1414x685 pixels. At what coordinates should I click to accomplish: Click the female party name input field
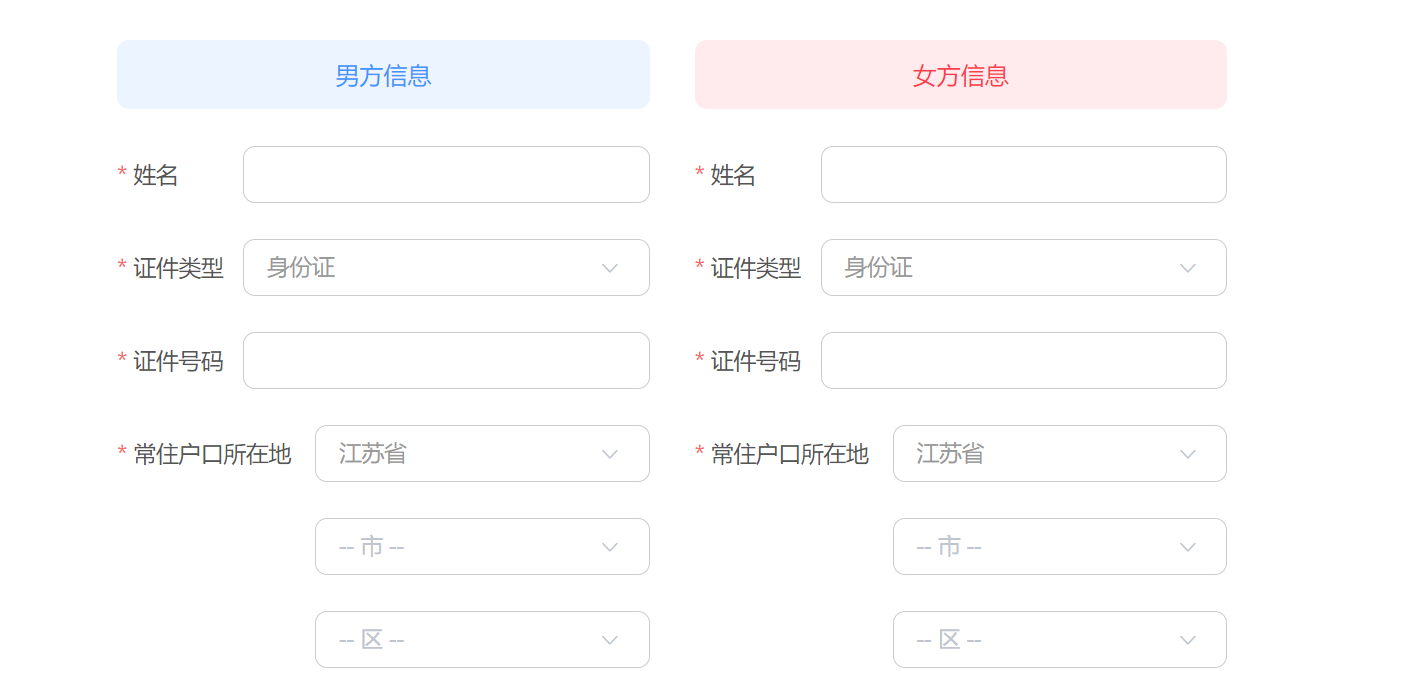coord(1023,175)
